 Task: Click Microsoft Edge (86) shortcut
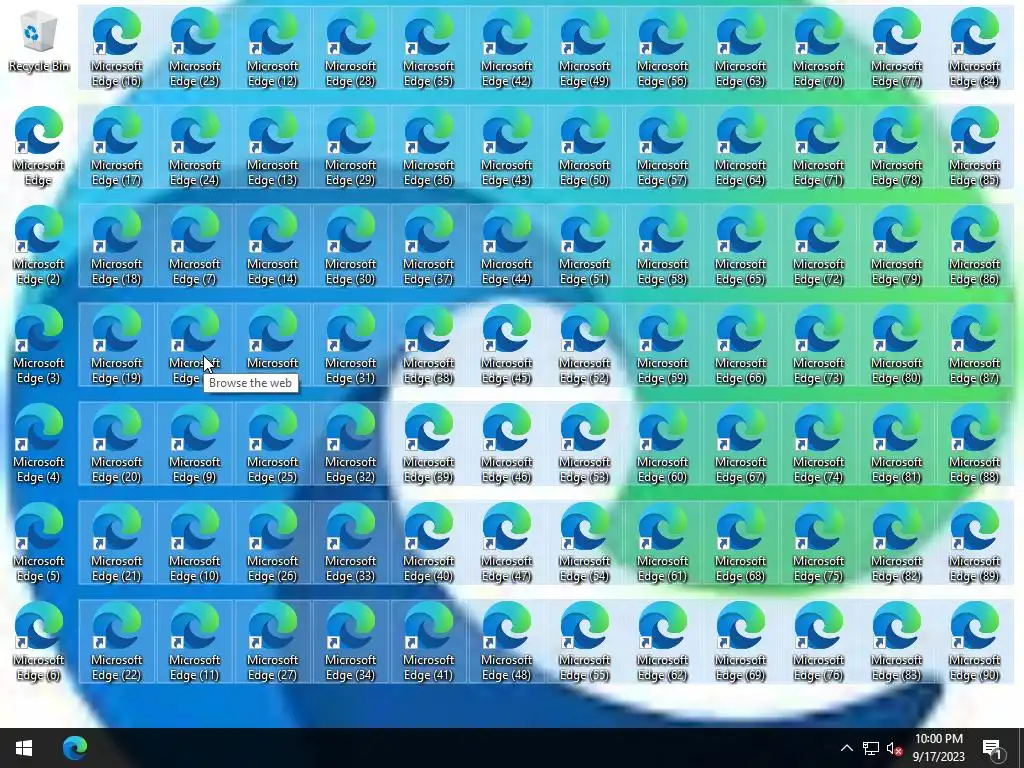(974, 246)
